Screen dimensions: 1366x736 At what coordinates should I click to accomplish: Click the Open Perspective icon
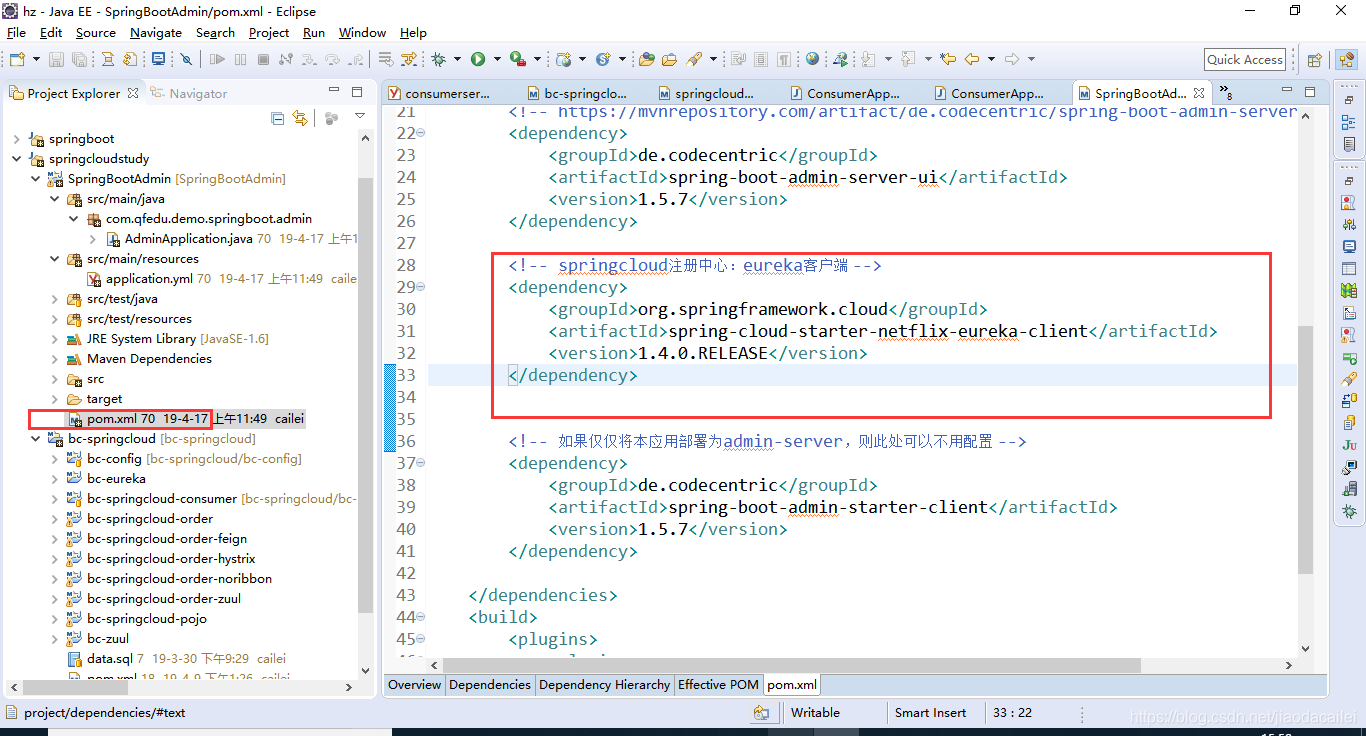click(1314, 60)
